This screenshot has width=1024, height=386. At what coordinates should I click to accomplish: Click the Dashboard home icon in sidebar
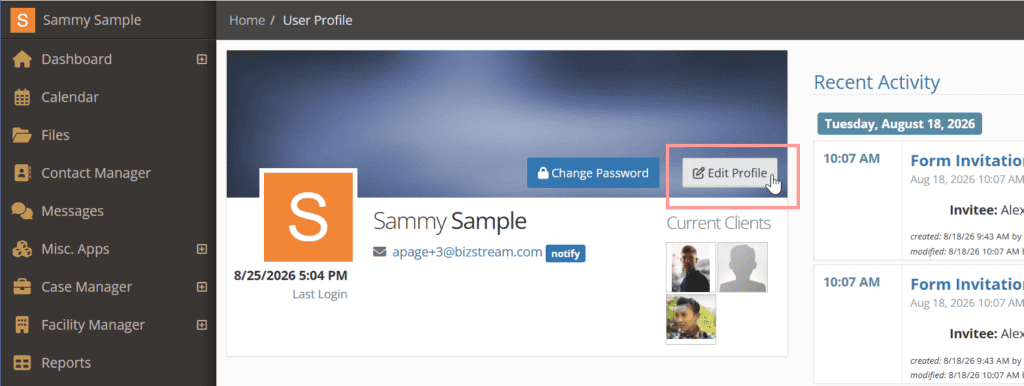[22, 59]
